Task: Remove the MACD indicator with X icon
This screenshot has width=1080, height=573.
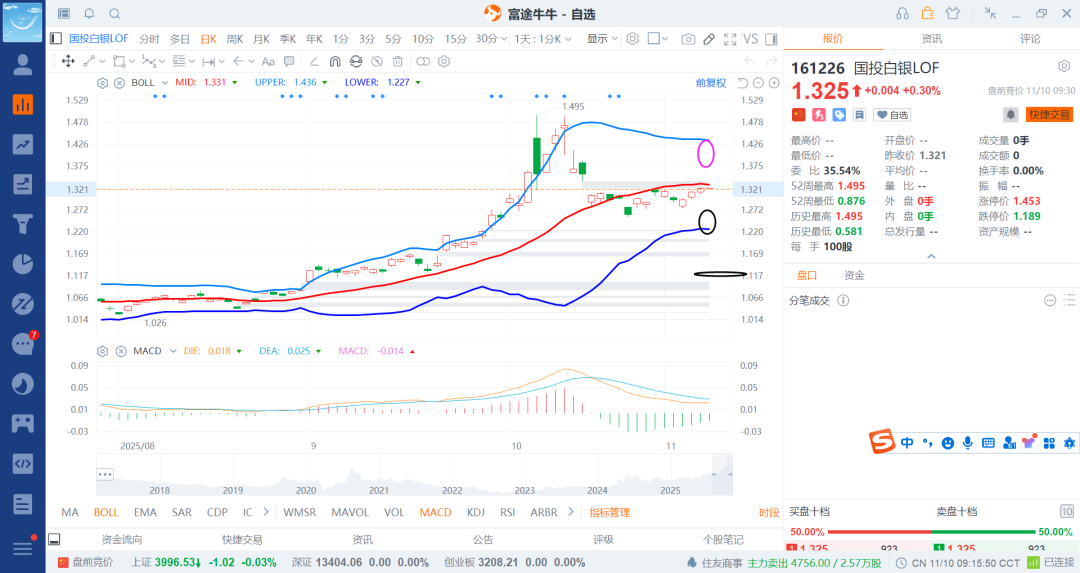Action: click(x=121, y=351)
